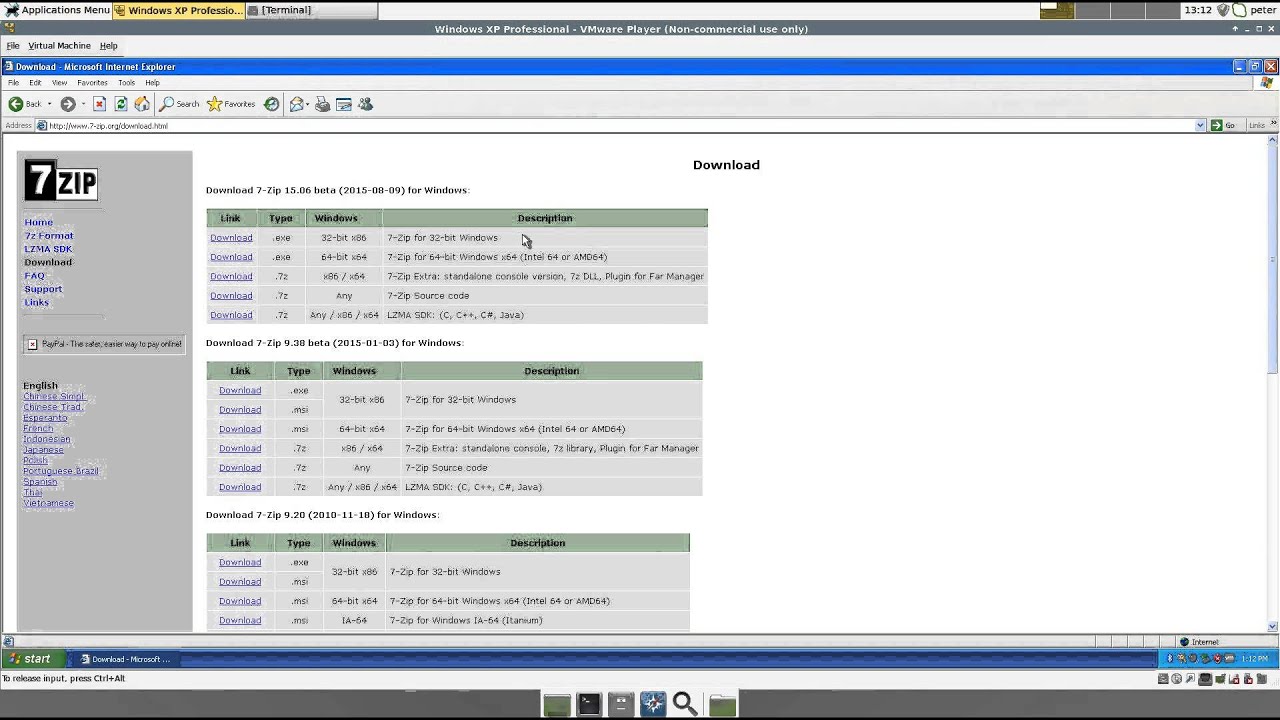The height and width of the screenshot is (720, 1280).
Task: Click the shield icon in top panel
Action: tap(1222, 10)
